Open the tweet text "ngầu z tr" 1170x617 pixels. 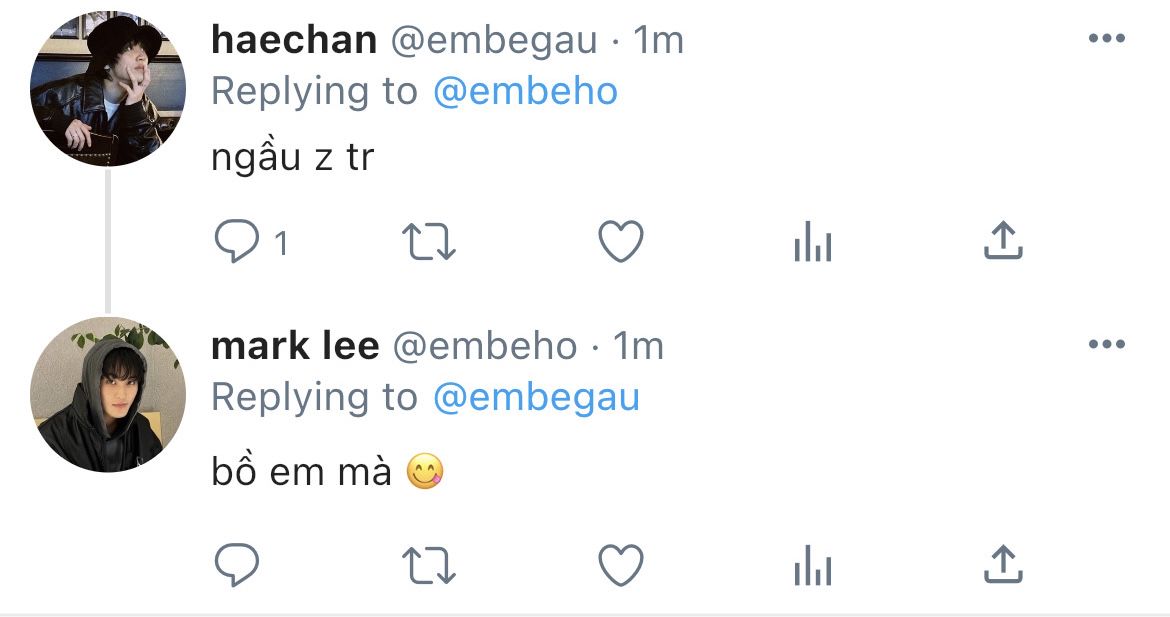(292, 159)
